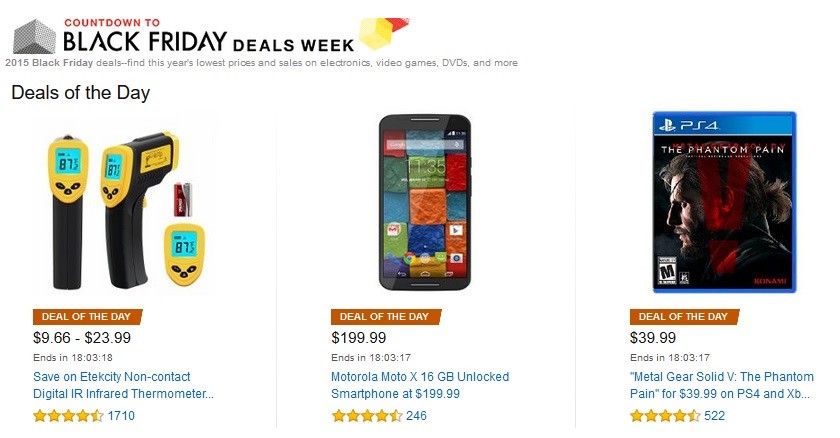
Task: View the 1710 reviews for the thermometer
Action: pyautogui.click(x=121, y=416)
